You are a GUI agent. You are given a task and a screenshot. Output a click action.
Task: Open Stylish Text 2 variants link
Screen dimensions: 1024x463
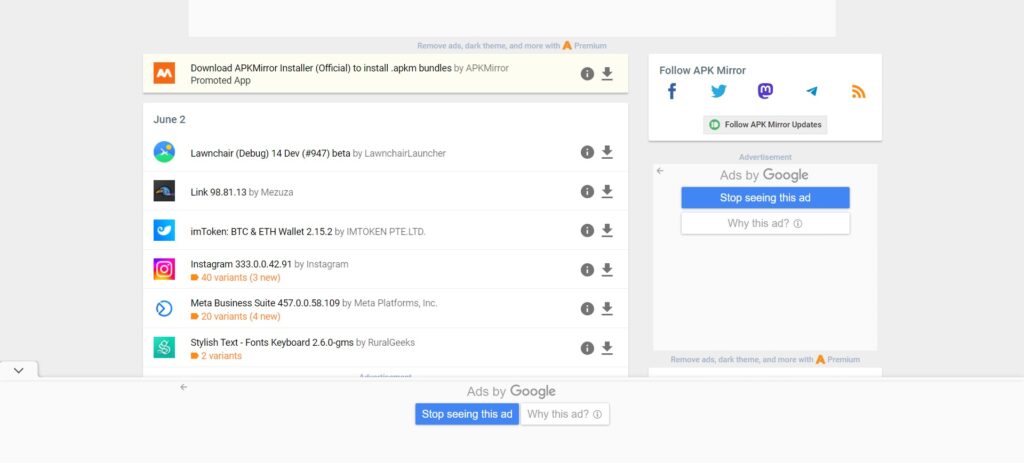[x=221, y=356]
